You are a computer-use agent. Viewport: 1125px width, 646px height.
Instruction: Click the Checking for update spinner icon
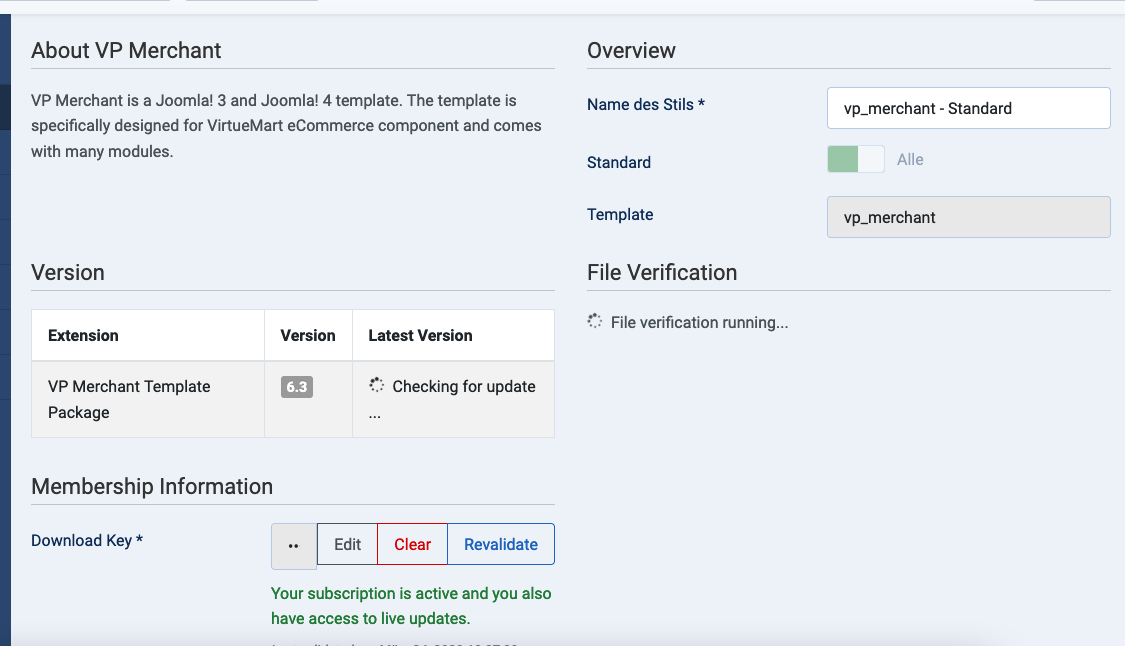[x=377, y=386]
